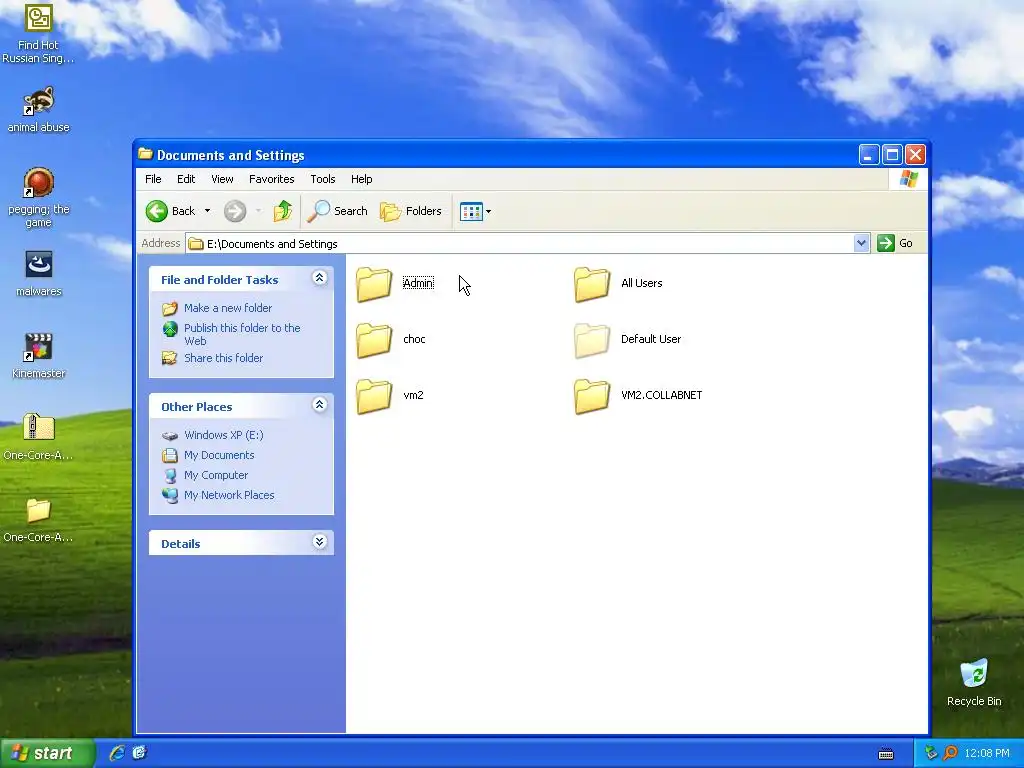
Task: Click Share this folder link
Action: [223, 358]
